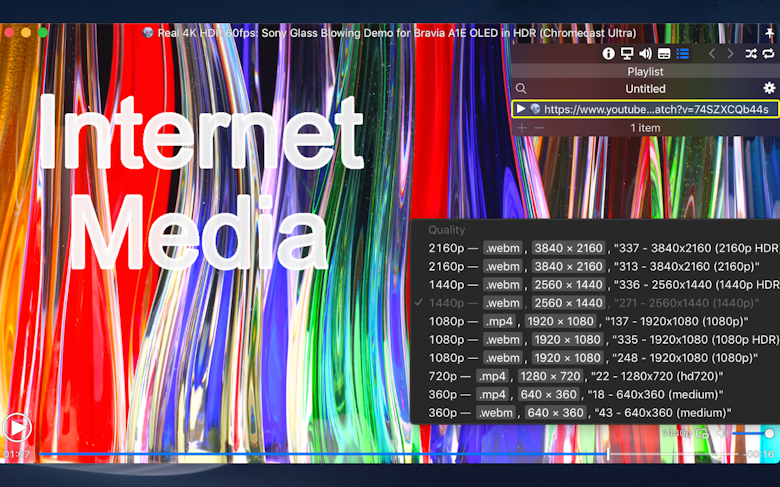Close the window with red button
780x487 pixels.
coord(8,33)
